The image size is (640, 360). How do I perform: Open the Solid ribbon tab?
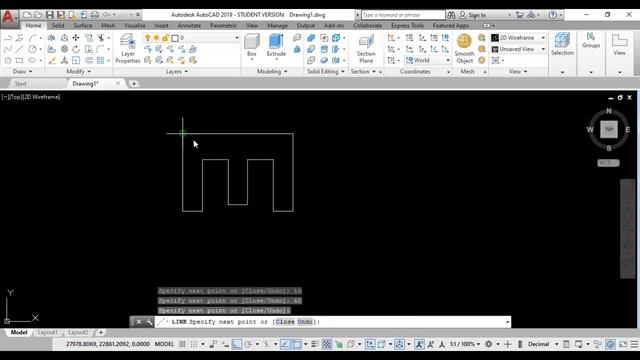tap(58, 26)
